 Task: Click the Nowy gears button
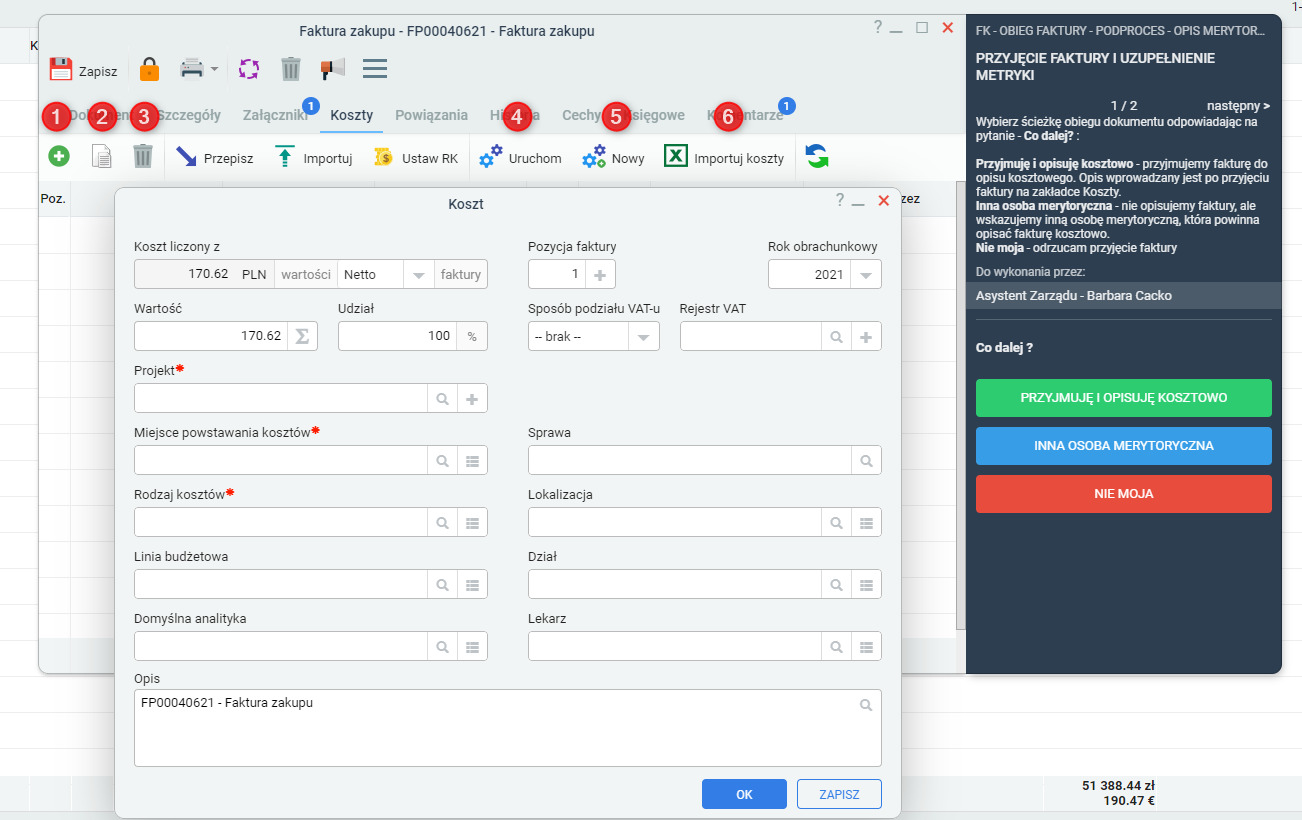click(x=613, y=158)
